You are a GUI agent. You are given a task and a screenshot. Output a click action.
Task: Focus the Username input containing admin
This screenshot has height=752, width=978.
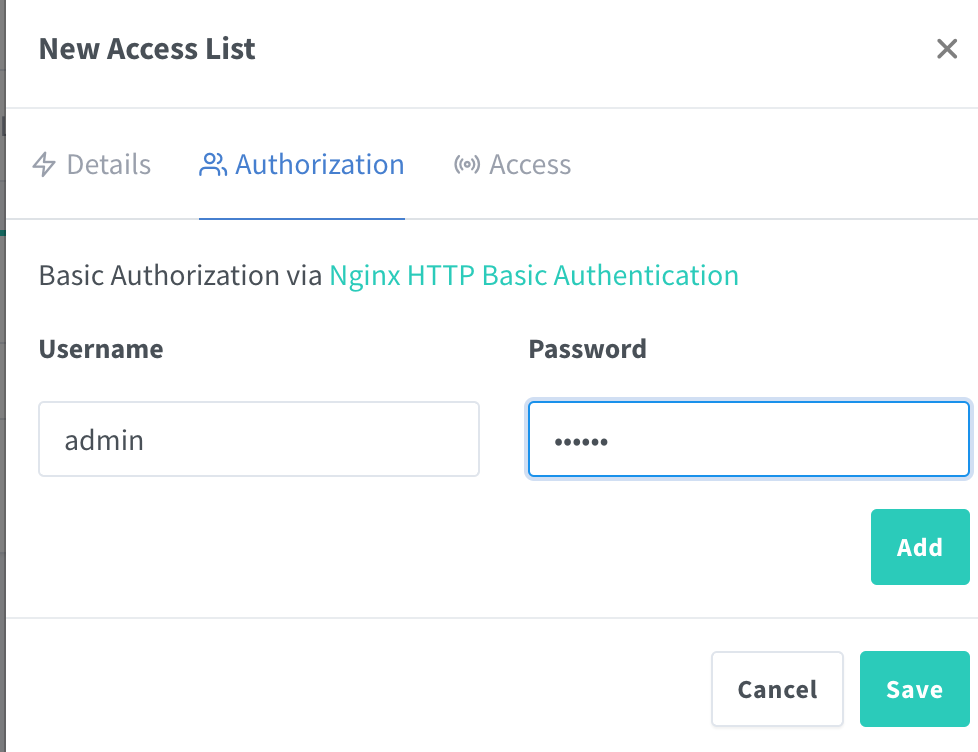[x=259, y=439]
